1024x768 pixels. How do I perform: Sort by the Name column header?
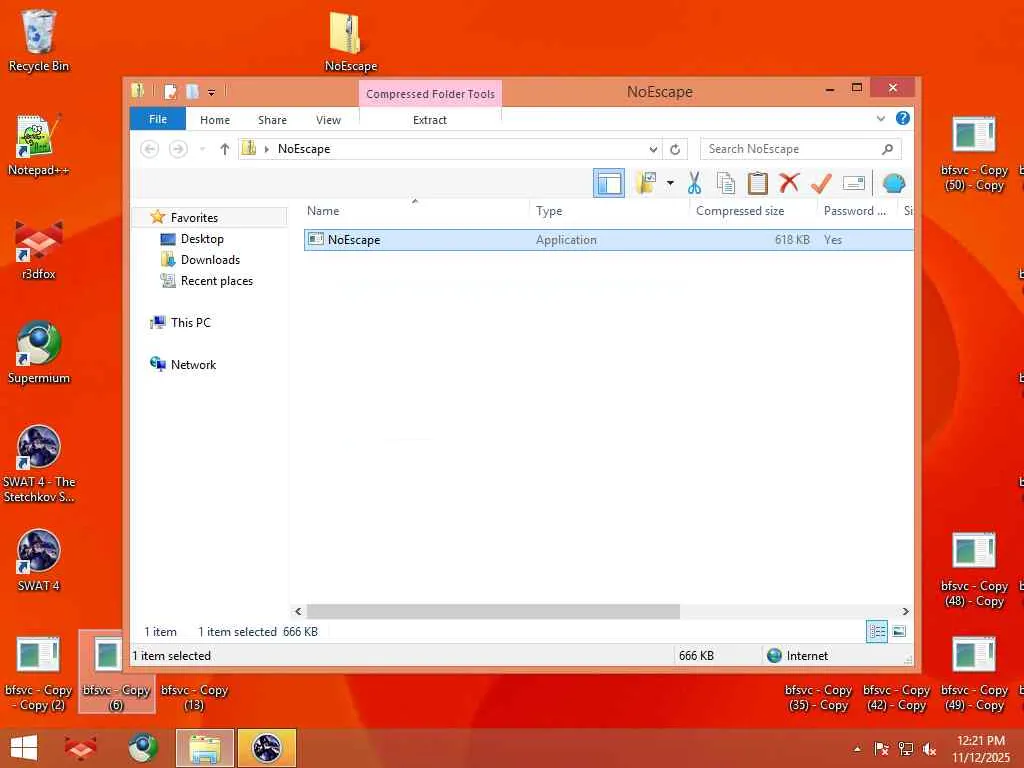click(323, 211)
